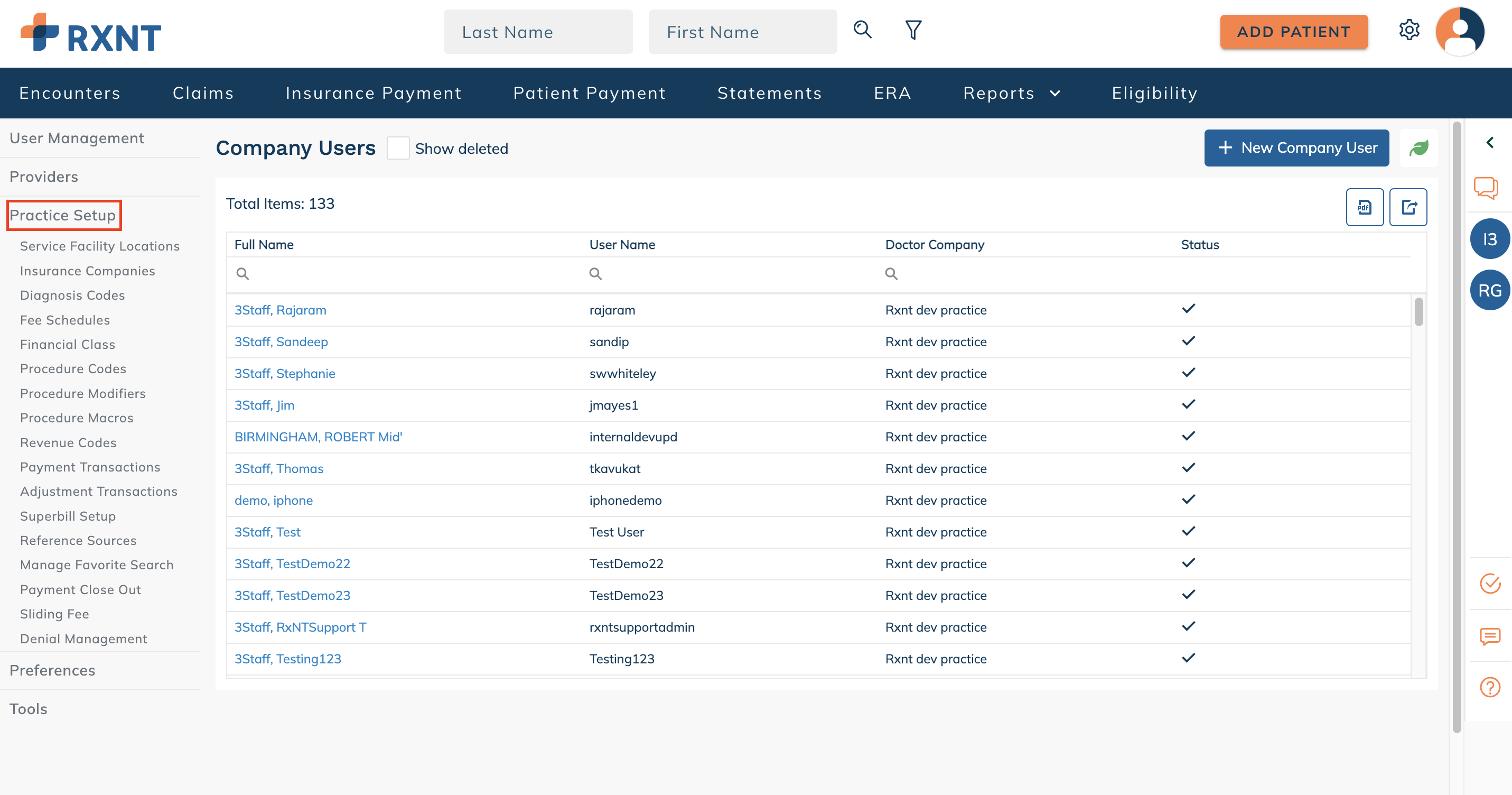Screen dimensions: 1512x795
Task: Expand the Tools section
Action: point(28,709)
